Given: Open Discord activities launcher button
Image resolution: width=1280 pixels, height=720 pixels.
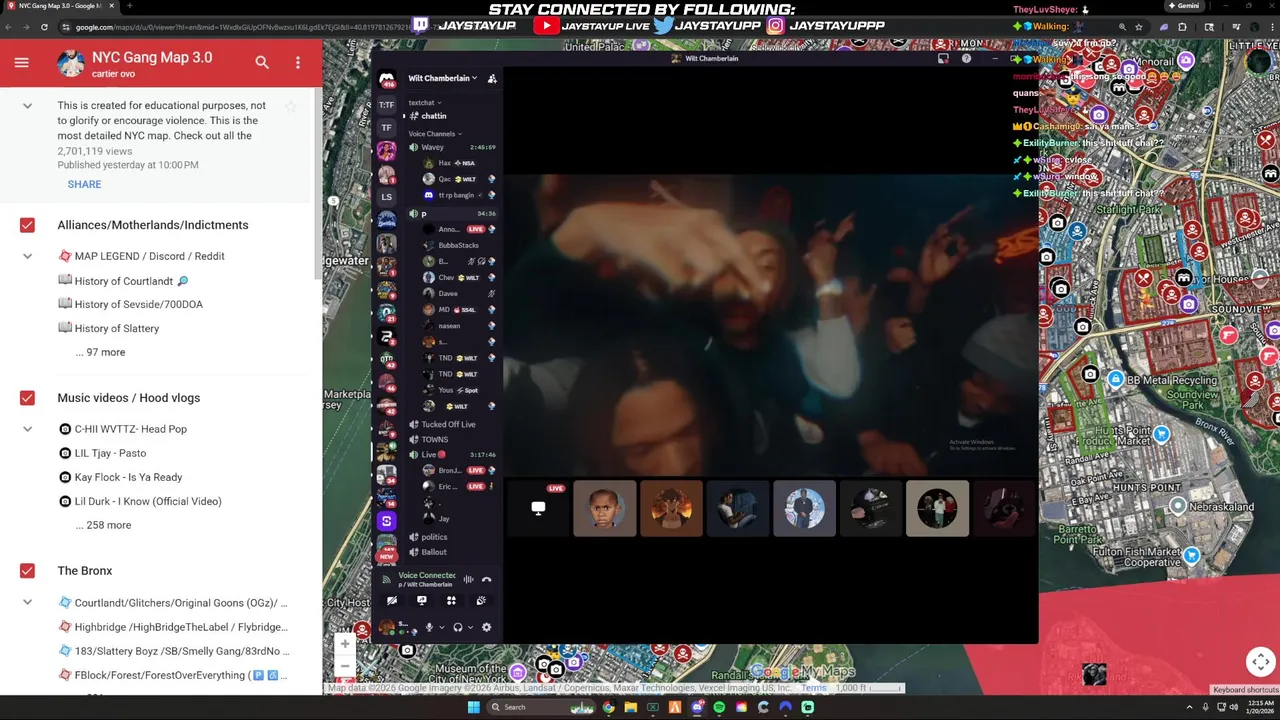Looking at the screenshot, I should (451, 601).
